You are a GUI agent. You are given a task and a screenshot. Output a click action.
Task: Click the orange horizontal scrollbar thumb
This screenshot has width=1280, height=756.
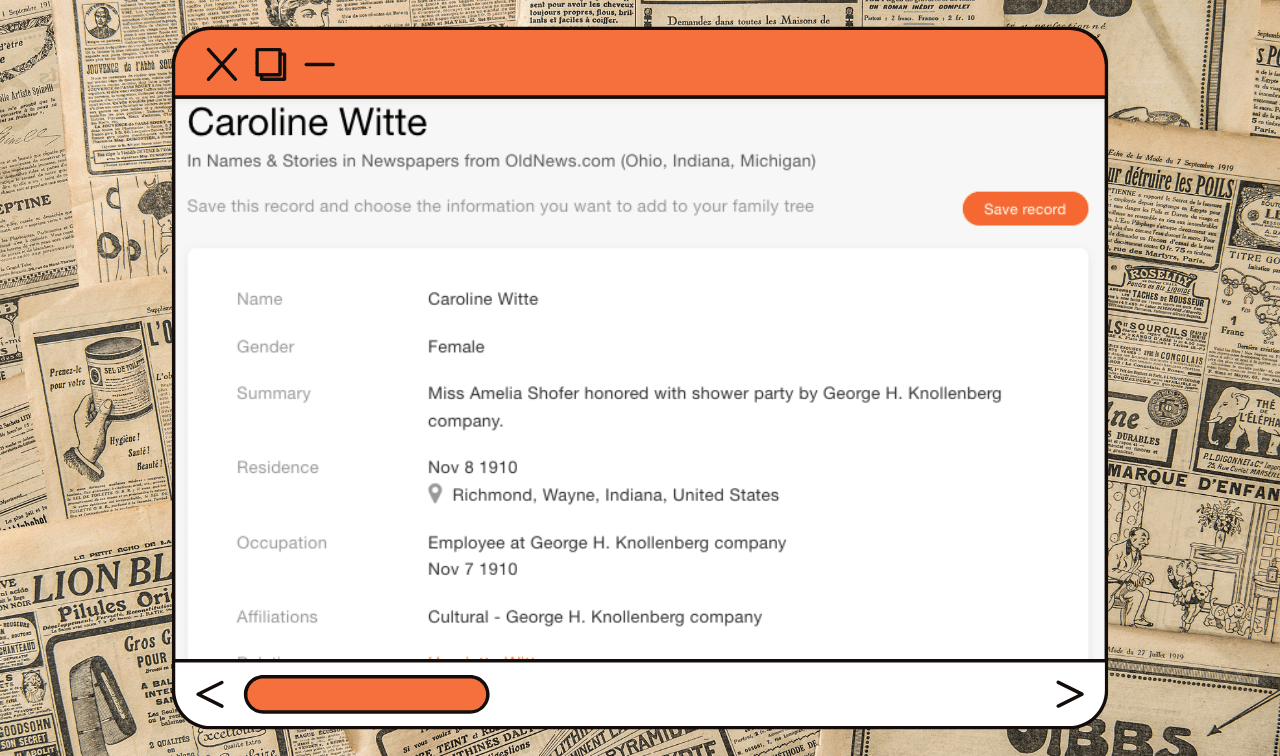pyautogui.click(x=366, y=694)
